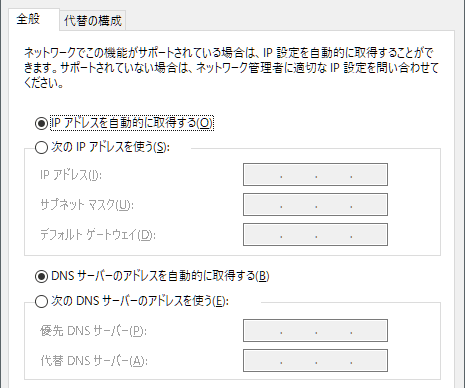Screen dimensions: 465x388
Task: Click the IP アドレス input box
Action: click(x=315, y=174)
